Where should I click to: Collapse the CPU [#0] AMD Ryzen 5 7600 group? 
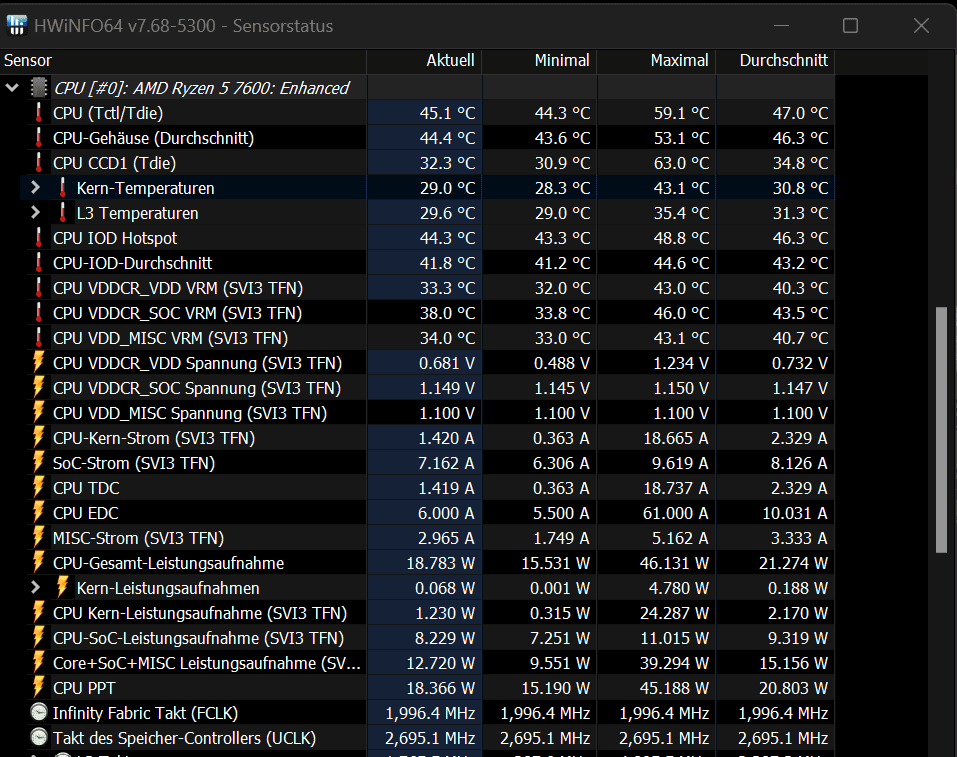(x=12, y=88)
